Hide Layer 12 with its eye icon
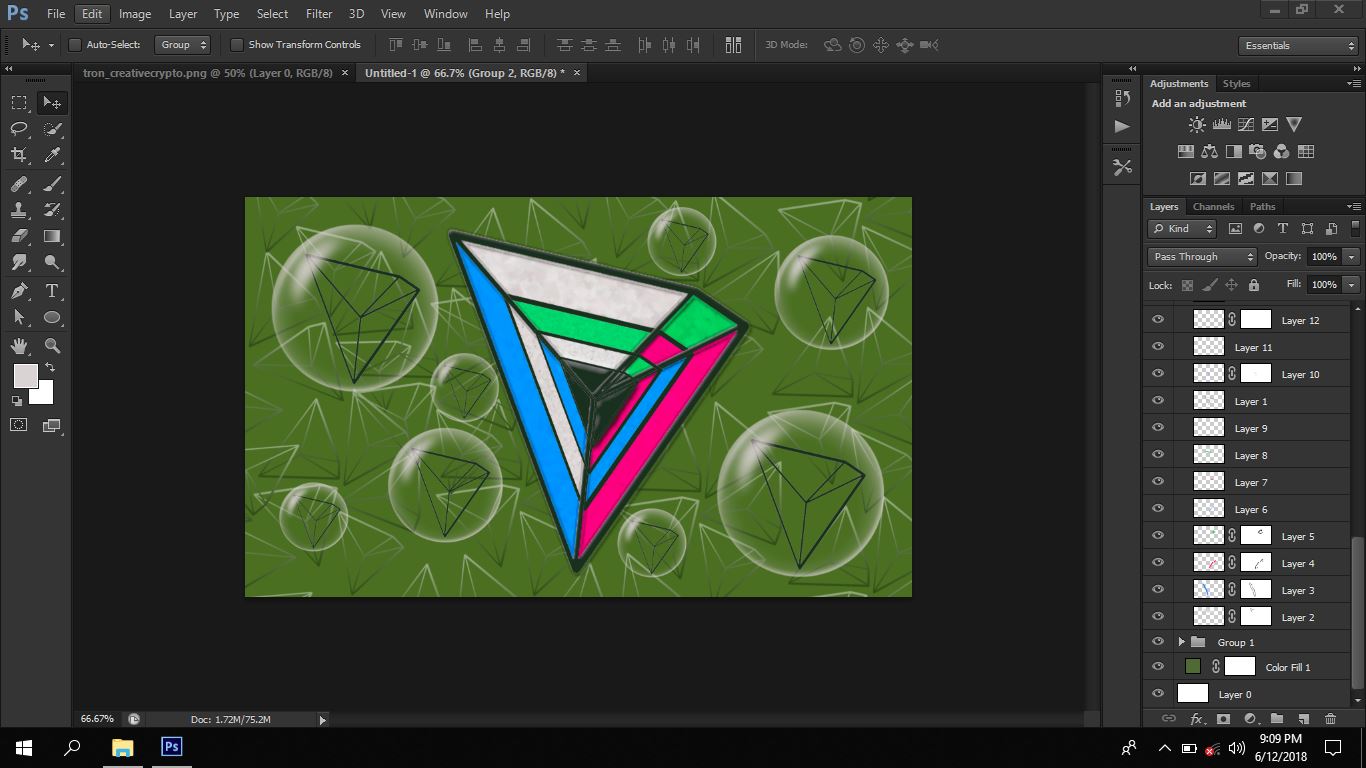The width and height of the screenshot is (1366, 768). (1158, 320)
